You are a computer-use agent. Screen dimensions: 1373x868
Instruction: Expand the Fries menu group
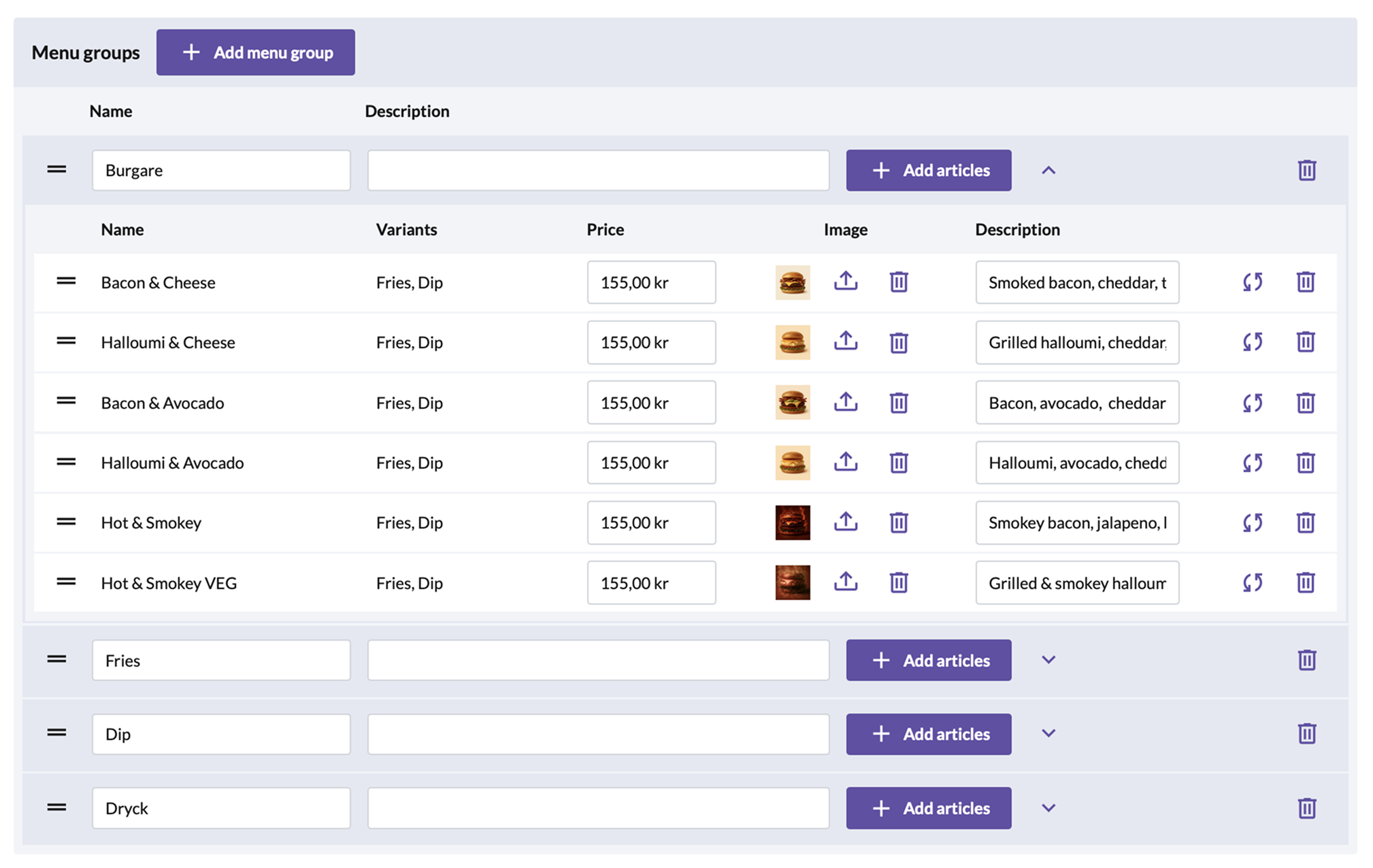coord(1048,660)
